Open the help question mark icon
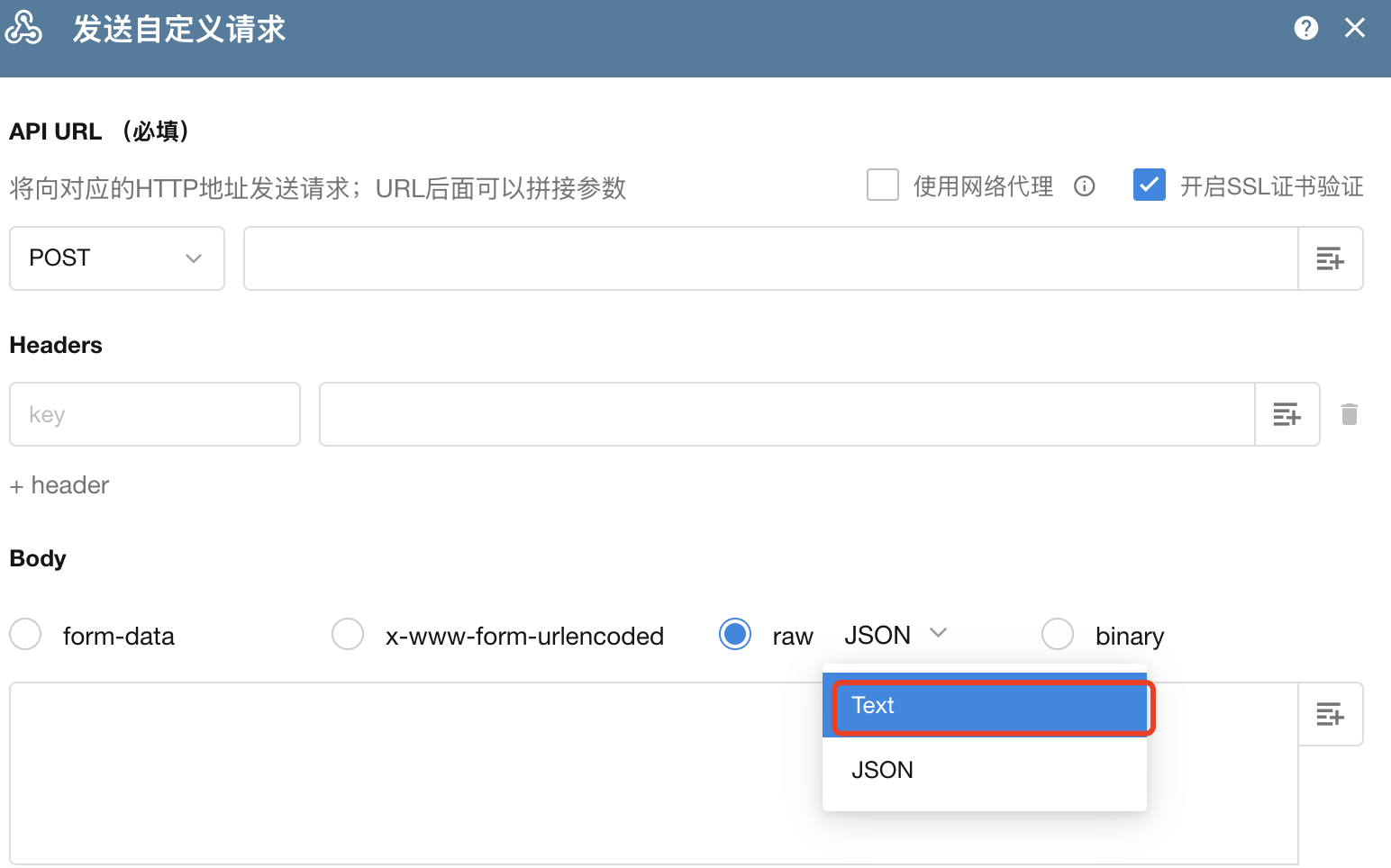 click(x=1305, y=28)
